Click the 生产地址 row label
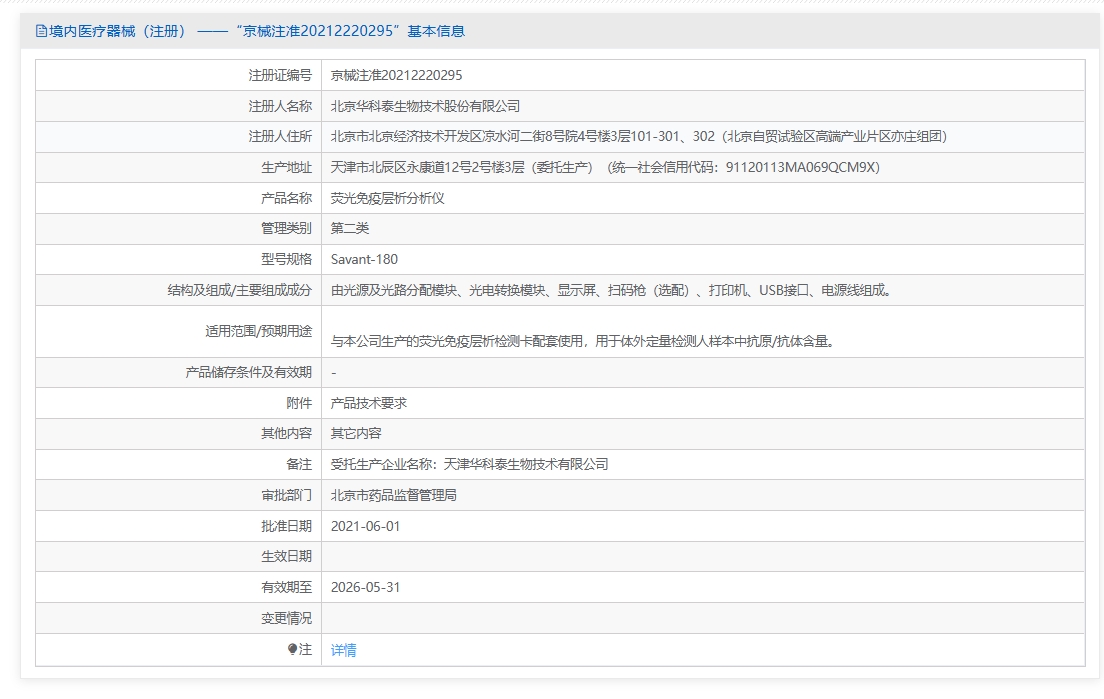The height and width of the screenshot is (699, 1104). [286, 168]
